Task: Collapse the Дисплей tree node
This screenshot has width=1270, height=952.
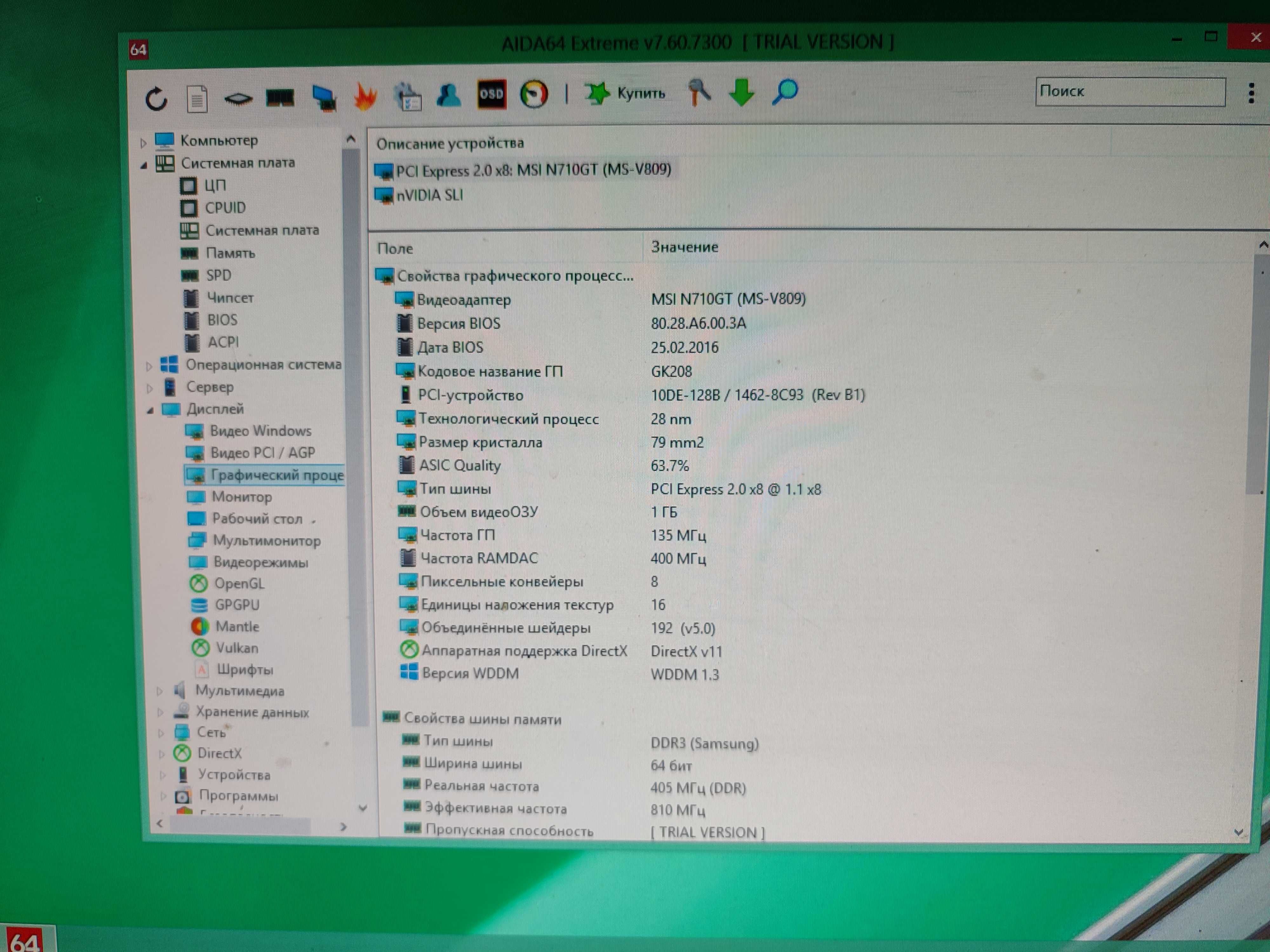Action: [150, 410]
